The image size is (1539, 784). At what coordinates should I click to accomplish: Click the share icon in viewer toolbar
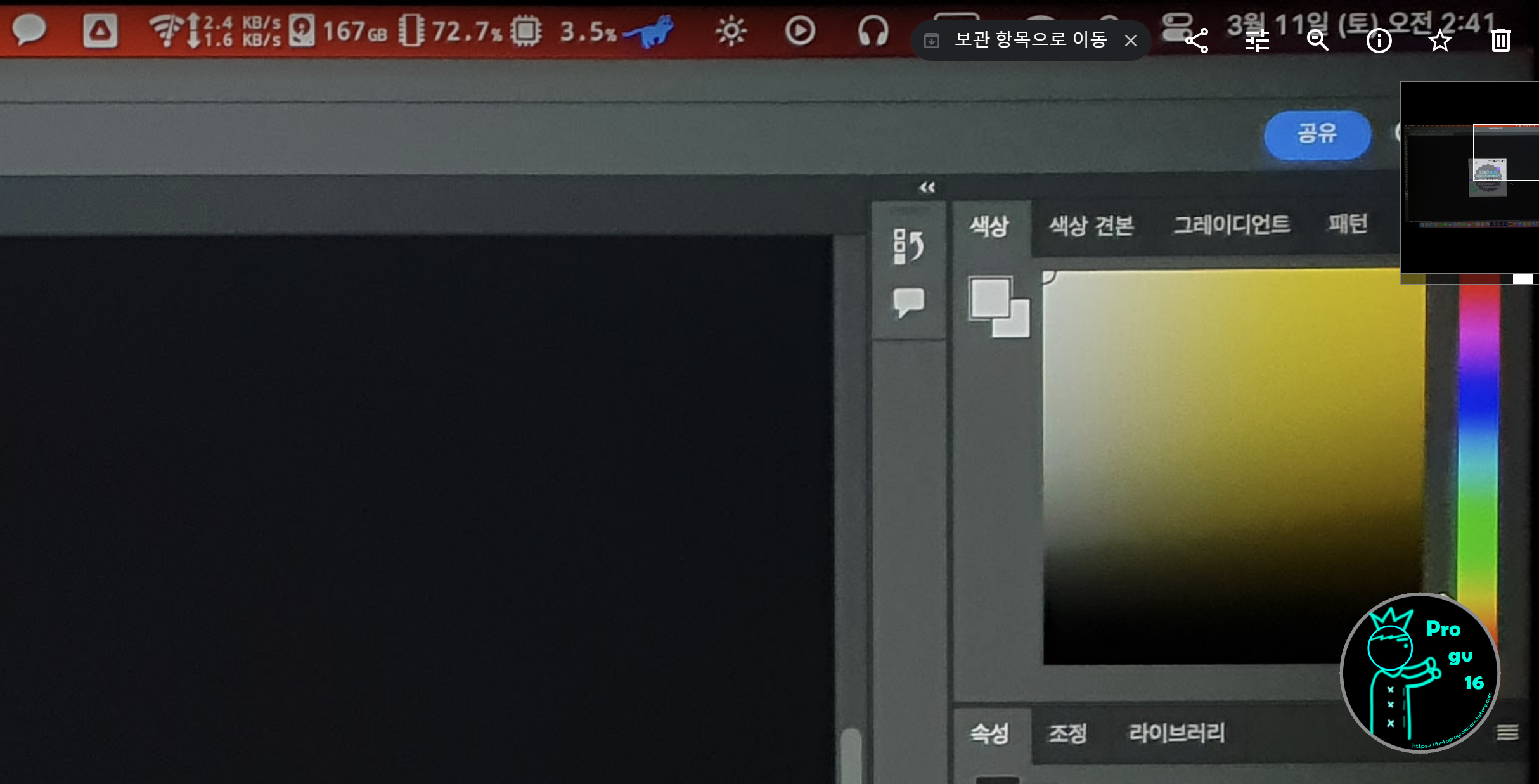point(1197,41)
